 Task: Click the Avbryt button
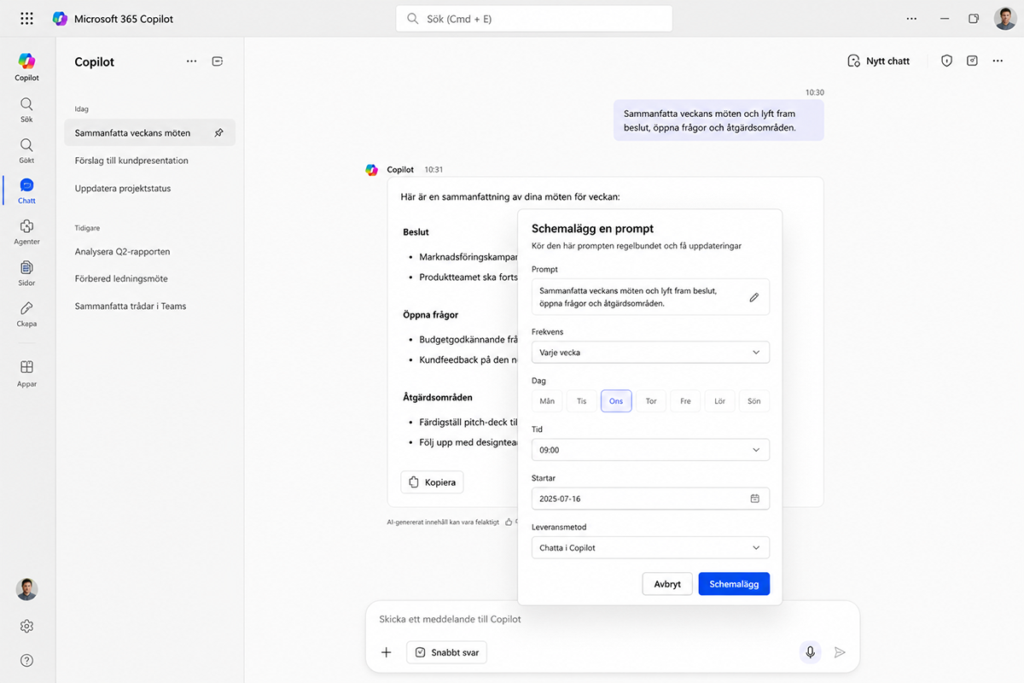[667, 584]
